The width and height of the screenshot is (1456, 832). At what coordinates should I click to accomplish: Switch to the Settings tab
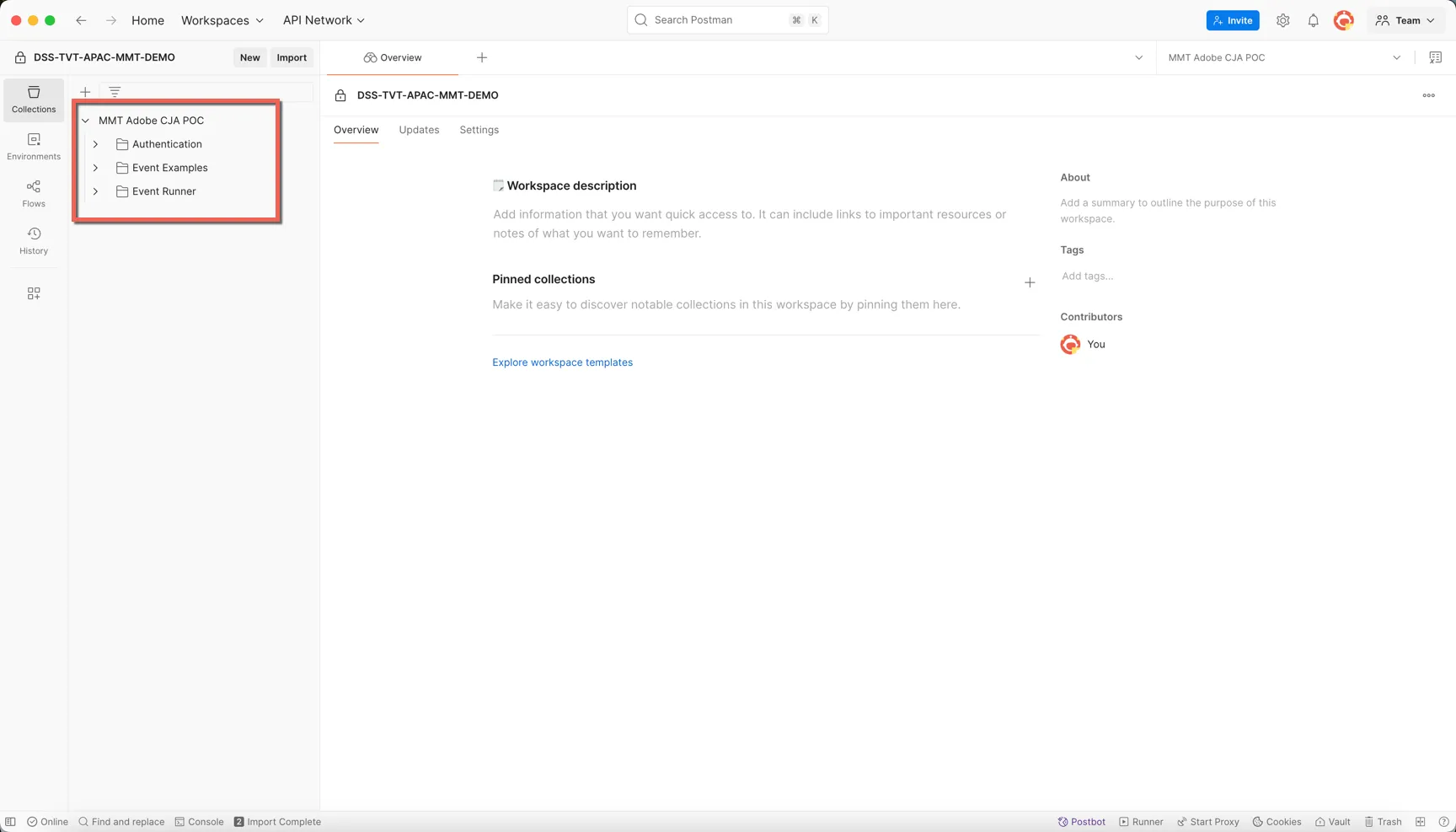[x=479, y=130]
